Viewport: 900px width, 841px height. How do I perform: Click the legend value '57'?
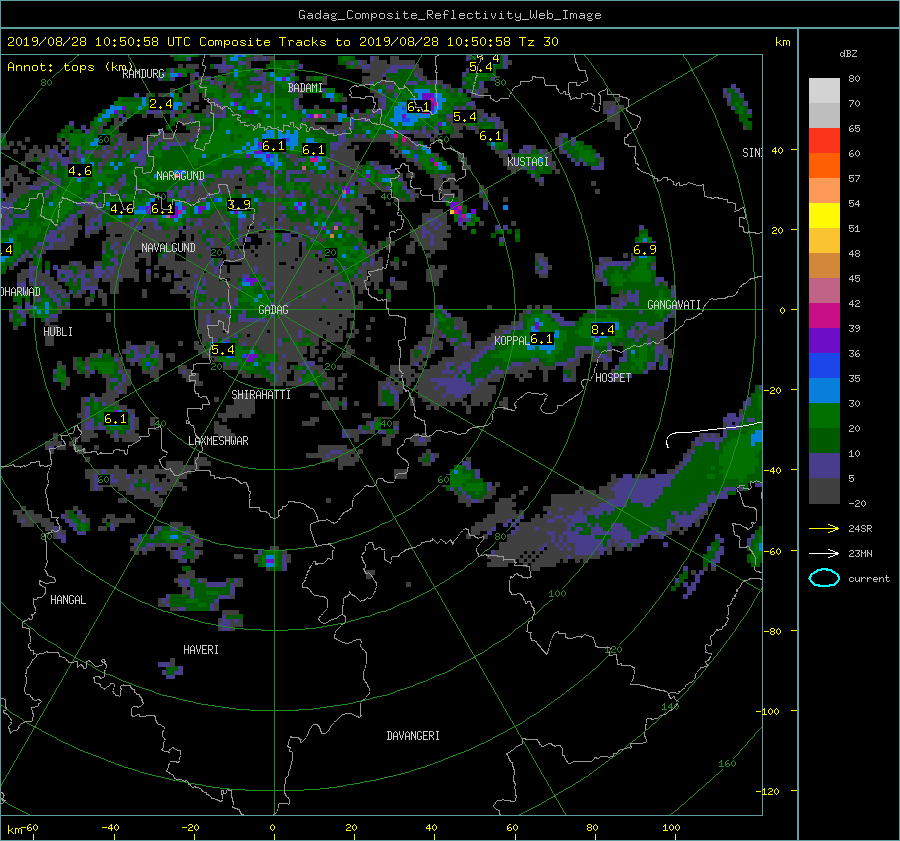pos(854,179)
